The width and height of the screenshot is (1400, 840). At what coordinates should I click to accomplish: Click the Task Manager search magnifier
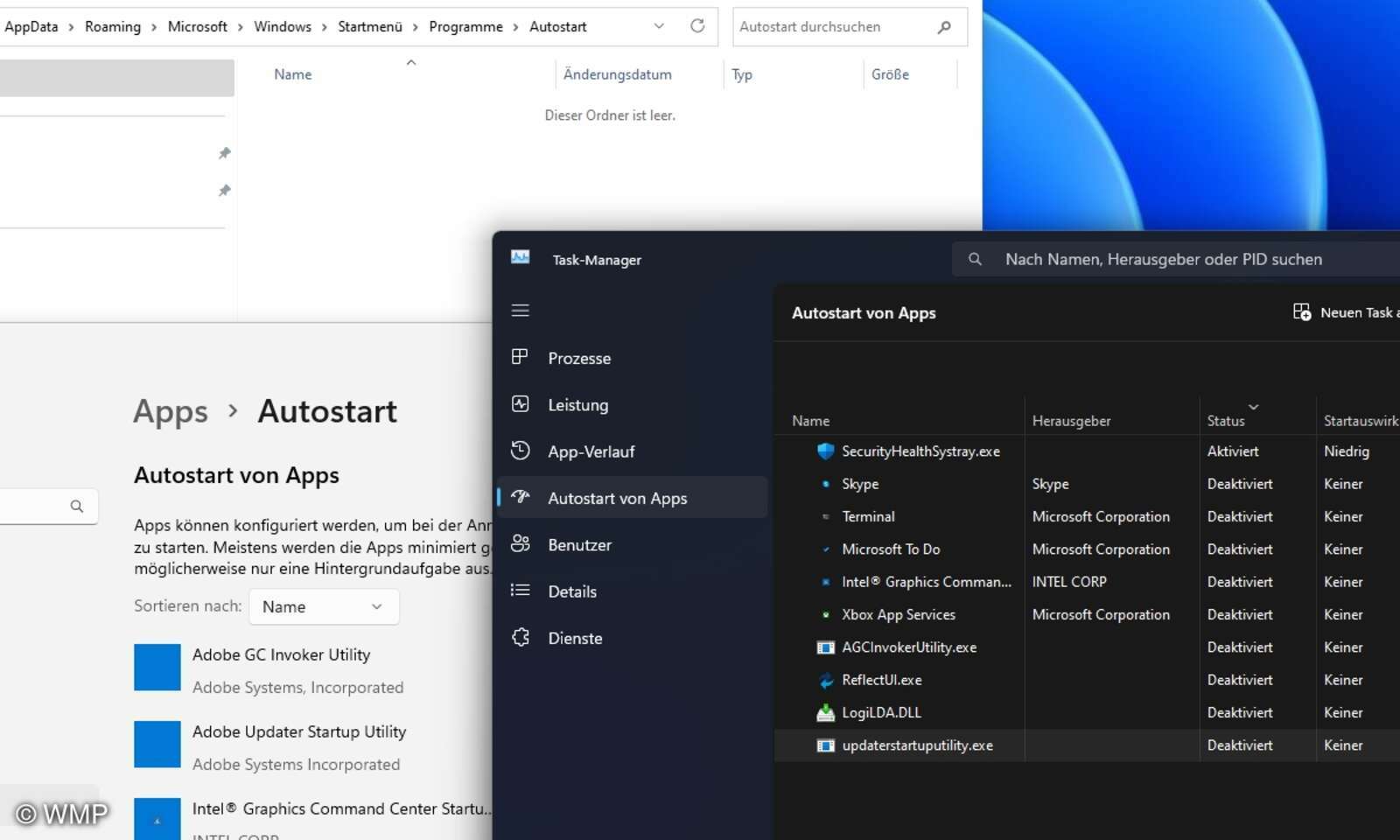975,259
